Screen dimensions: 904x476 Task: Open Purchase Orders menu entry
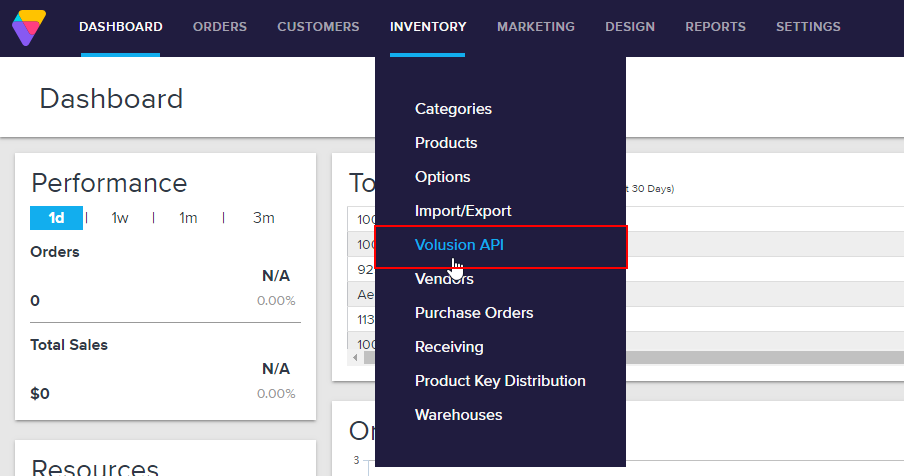point(474,313)
